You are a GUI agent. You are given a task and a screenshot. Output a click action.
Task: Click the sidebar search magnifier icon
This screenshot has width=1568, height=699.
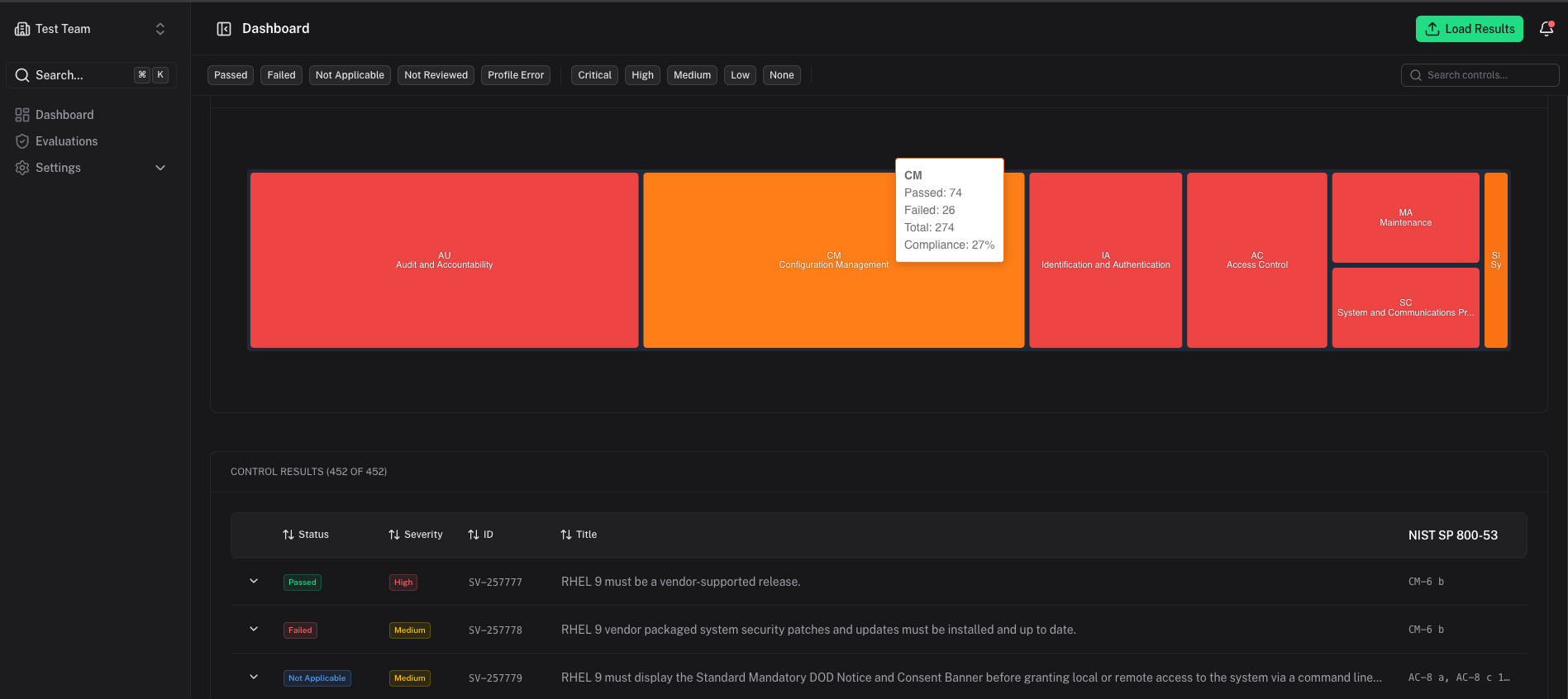pos(22,75)
